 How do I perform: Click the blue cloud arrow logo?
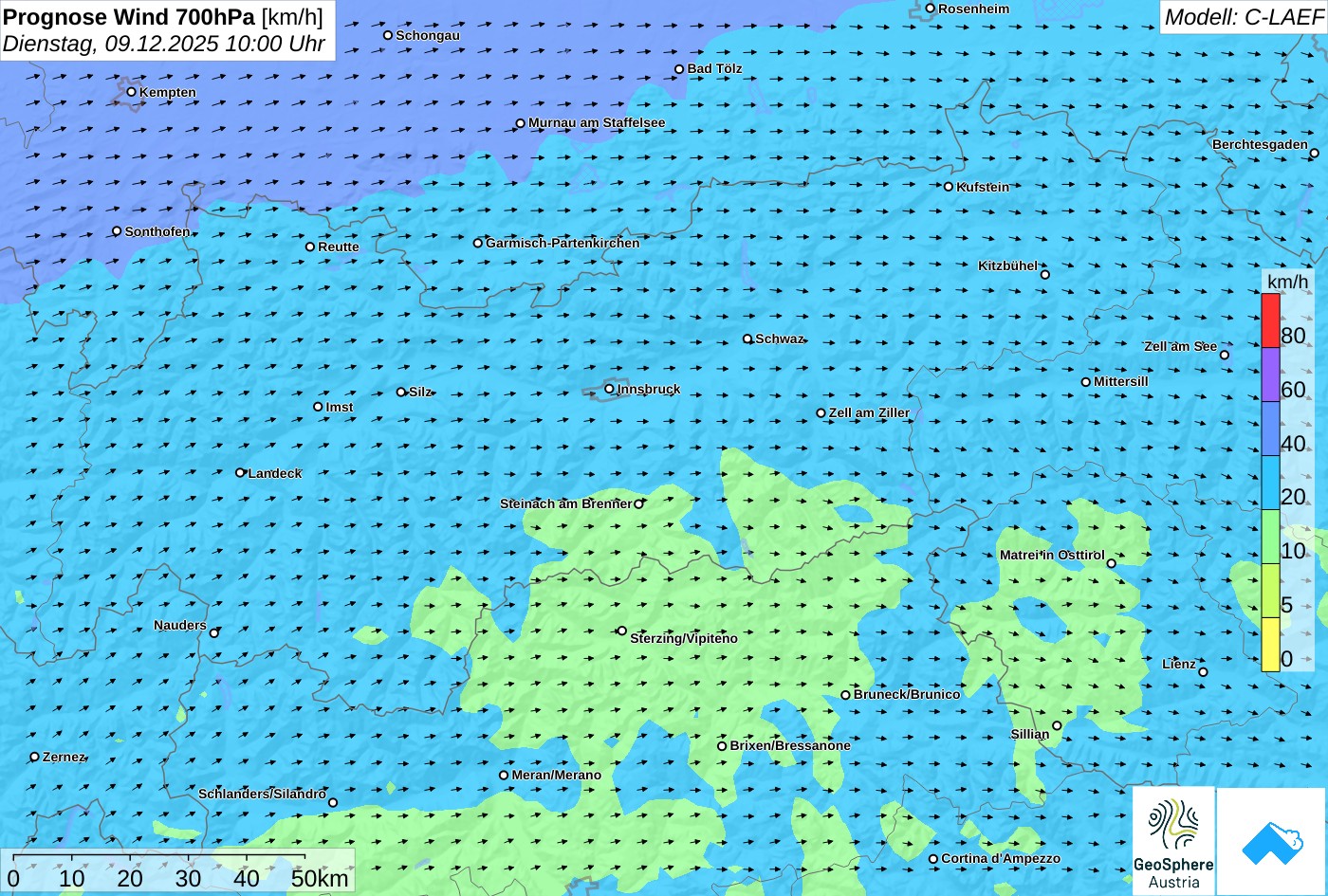point(1272,841)
